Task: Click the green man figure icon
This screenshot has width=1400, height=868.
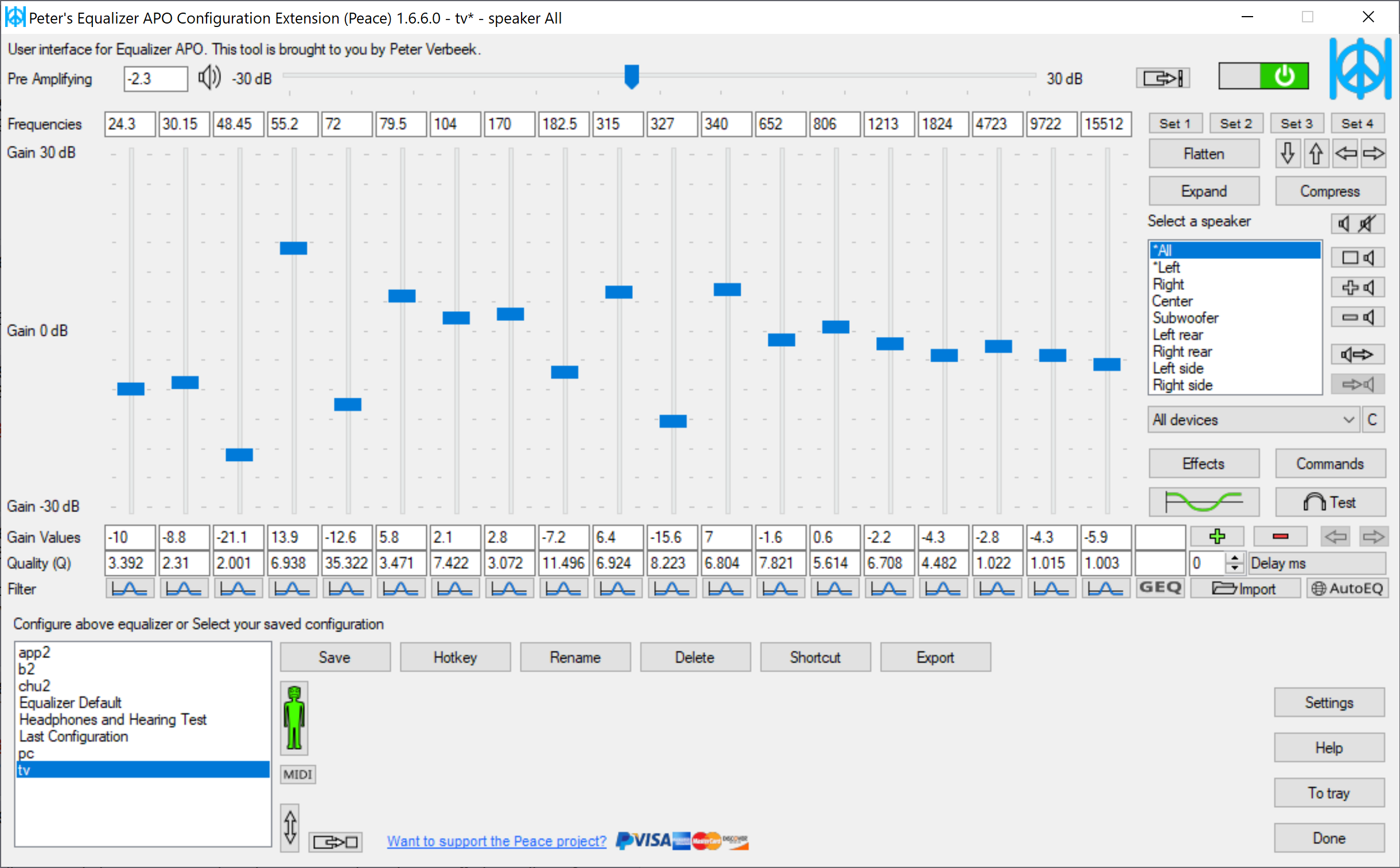Action: 294,718
